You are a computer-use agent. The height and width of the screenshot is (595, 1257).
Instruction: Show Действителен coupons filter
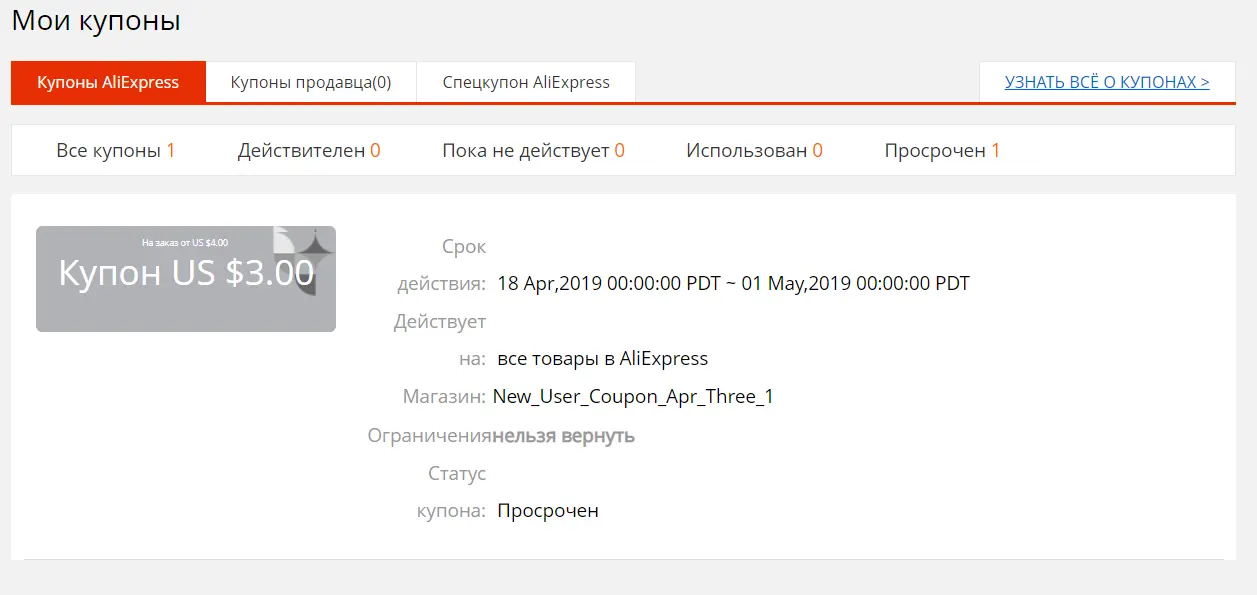click(309, 151)
